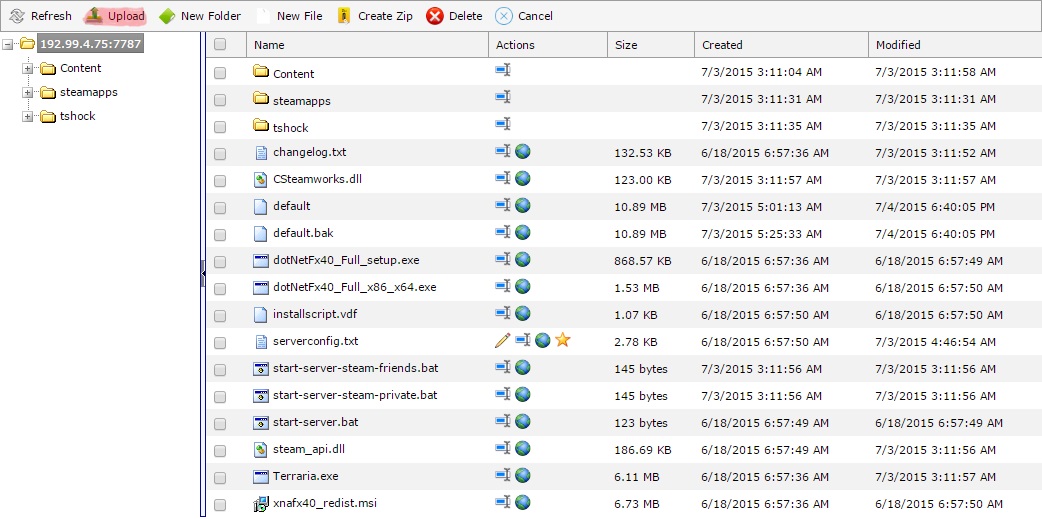Click the splitter handle to collapse tree panel
1042x519 pixels.
(202, 273)
